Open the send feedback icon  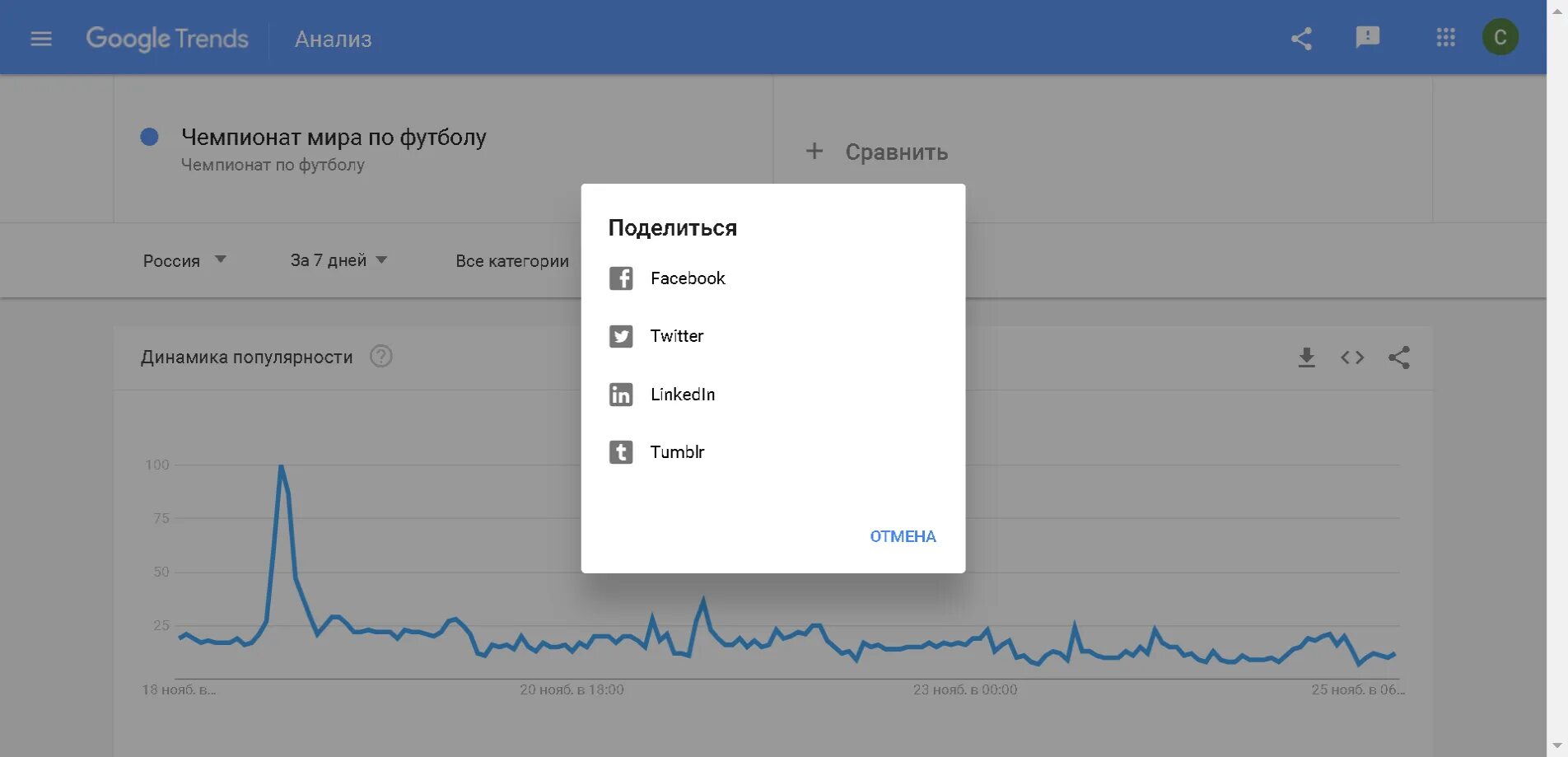(1367, 38)
